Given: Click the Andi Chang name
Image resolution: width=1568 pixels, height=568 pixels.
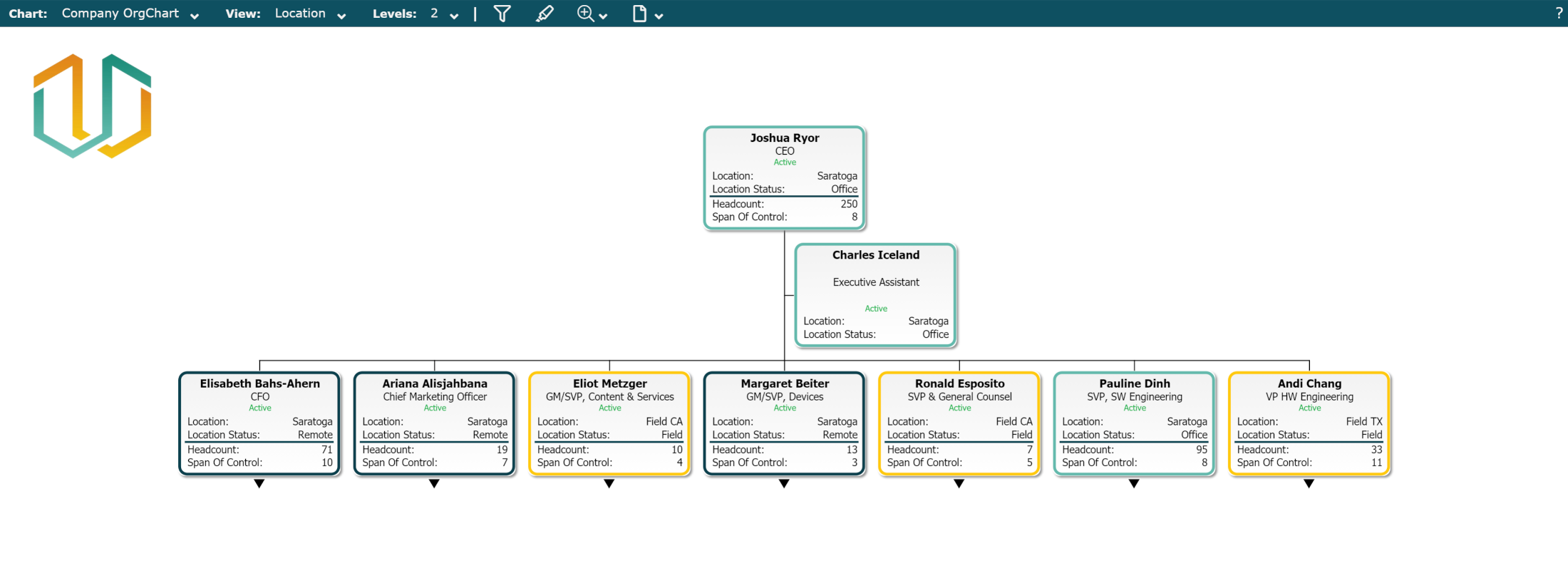Looking at the screenshot, I should [x=1310, y=383].
